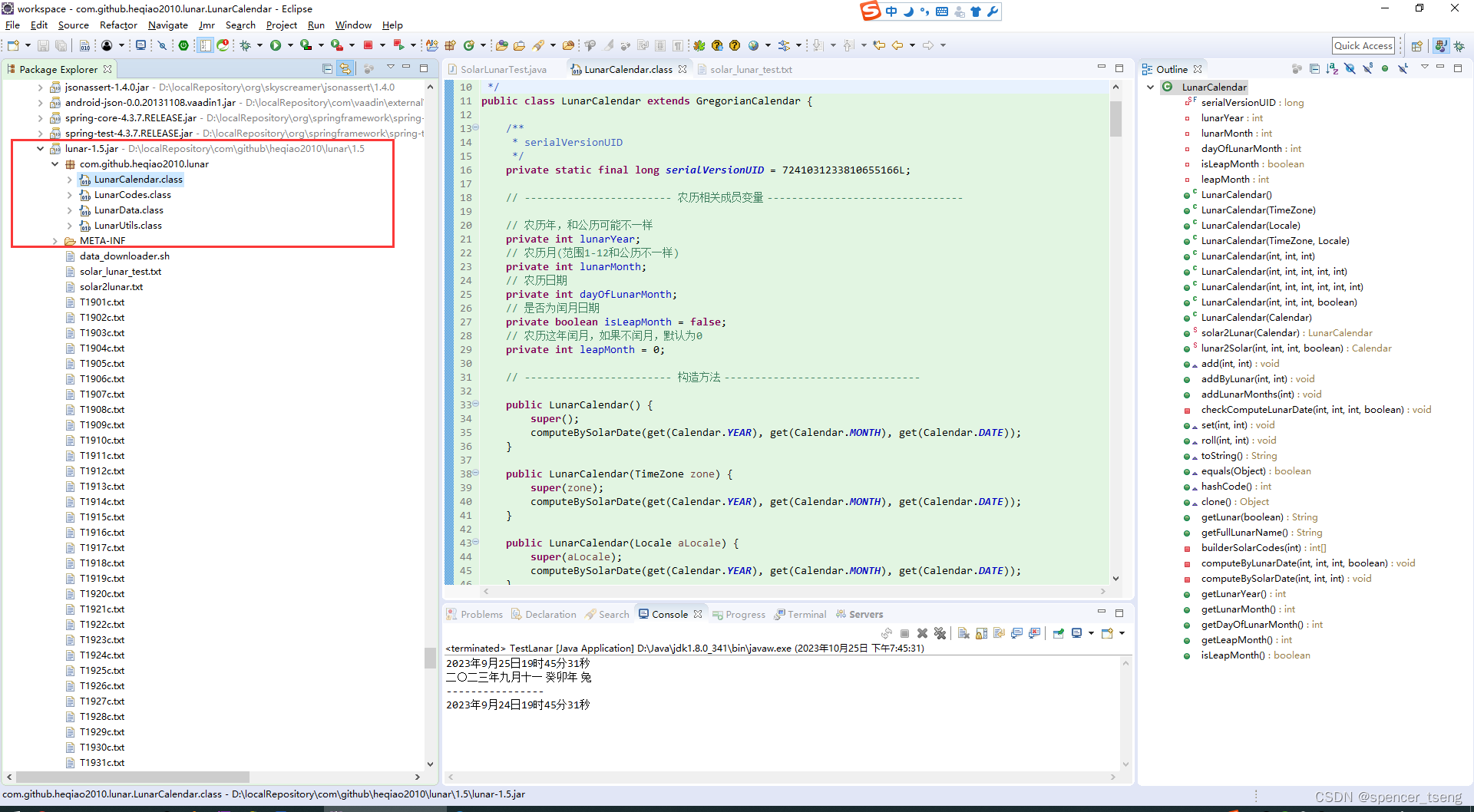Switch to SolarLunarTest.java editor tab
Screen dimensions: 1474x812
[504, 69]
